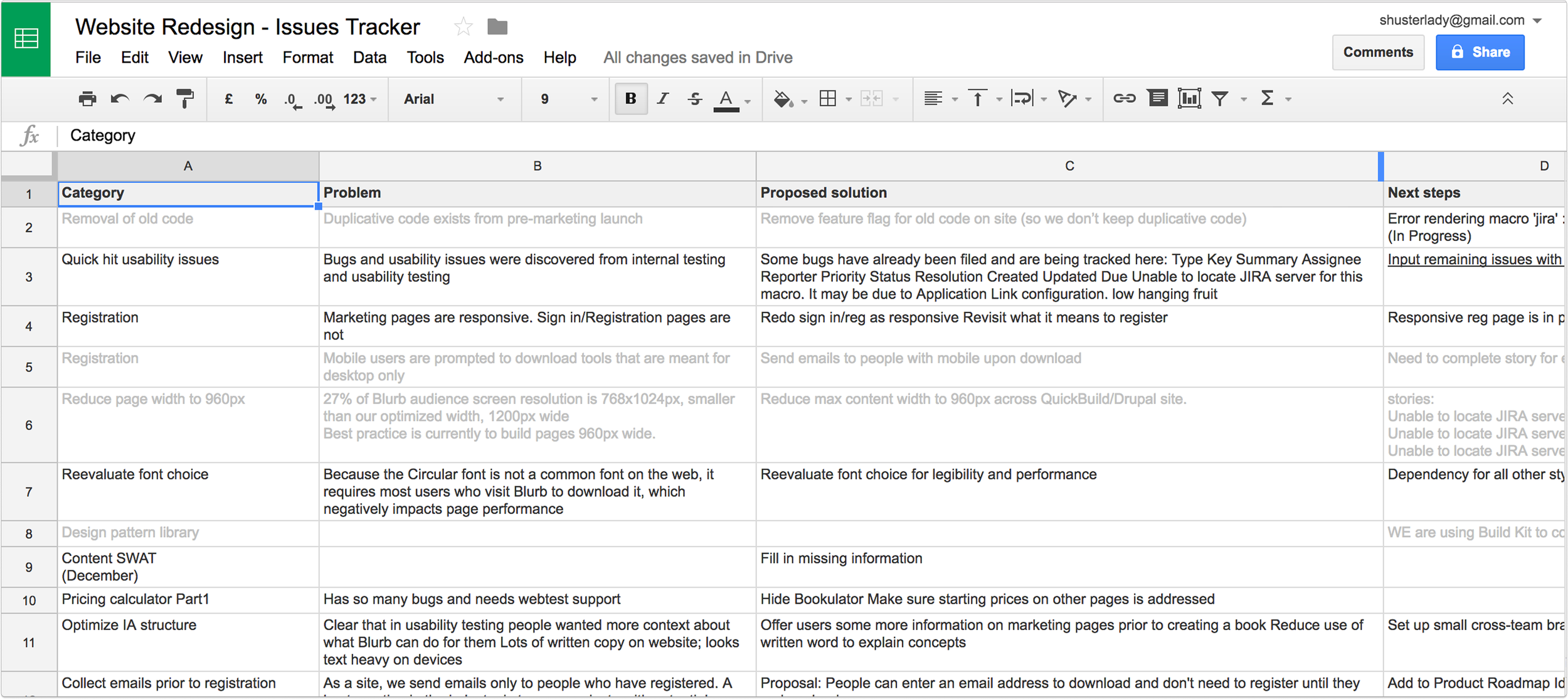Click the Undo arrow icon

click(120, 99)
